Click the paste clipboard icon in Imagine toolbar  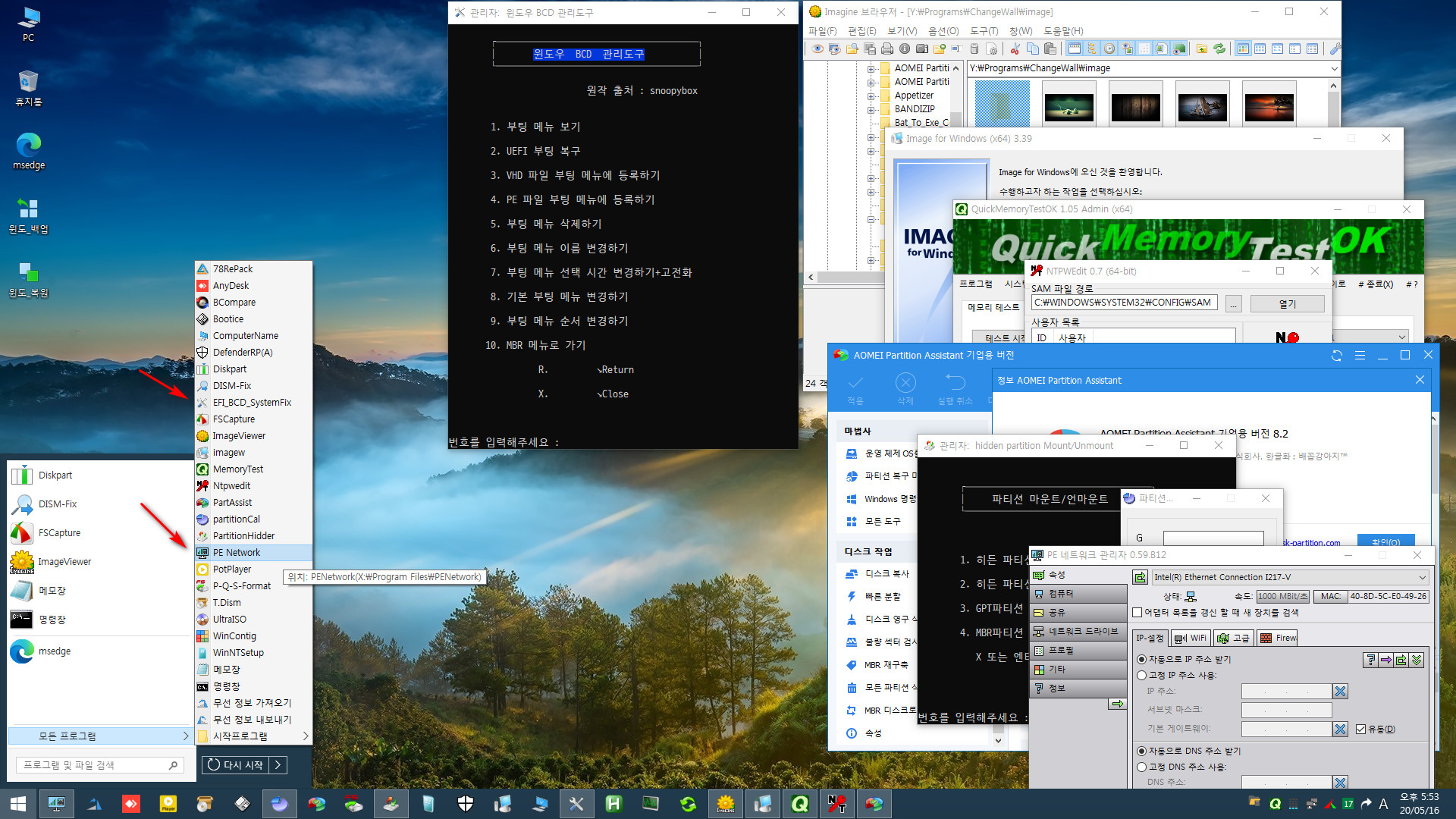[1050, 49]
